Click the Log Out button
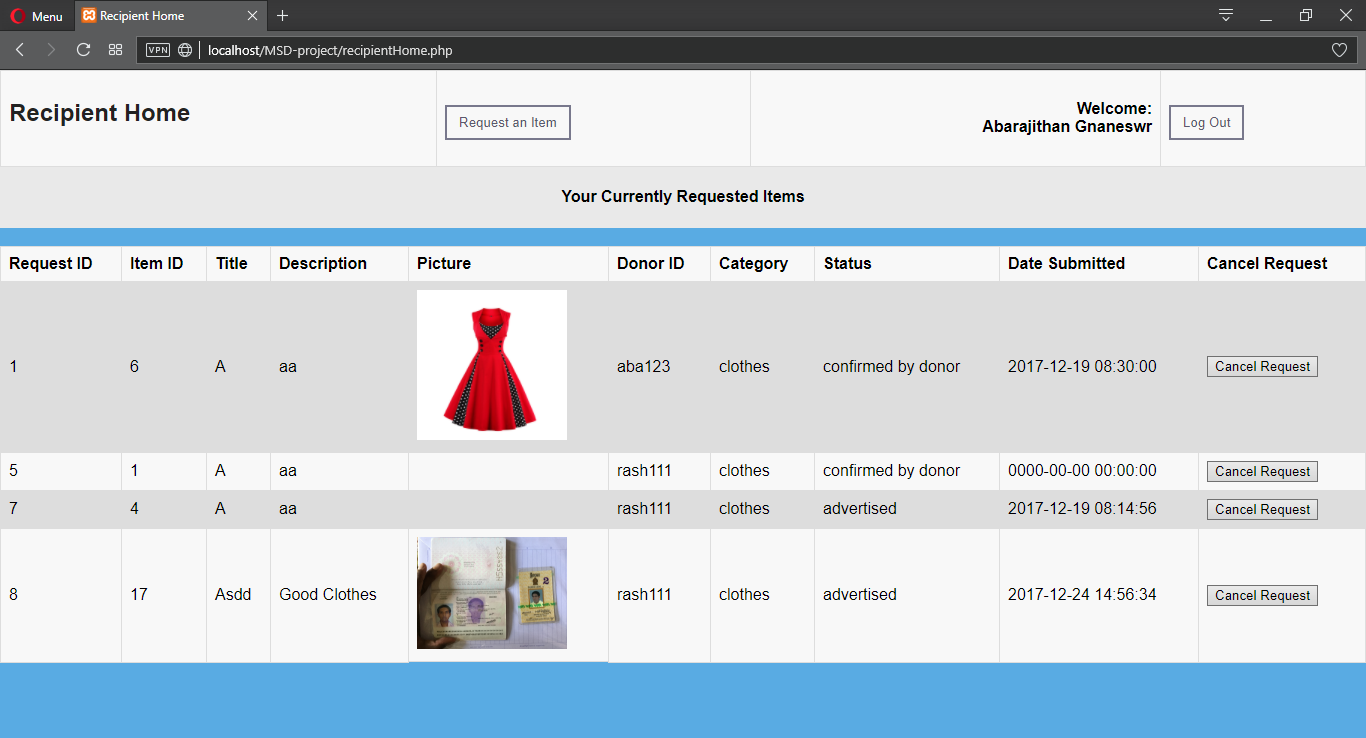The height and width of the screenshot is (738, 1366). 1206,123
